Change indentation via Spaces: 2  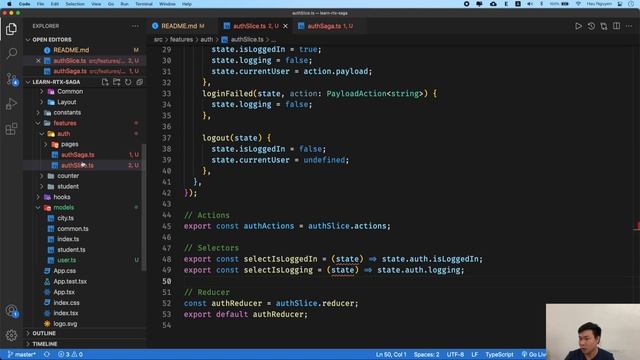pos(427,355)
